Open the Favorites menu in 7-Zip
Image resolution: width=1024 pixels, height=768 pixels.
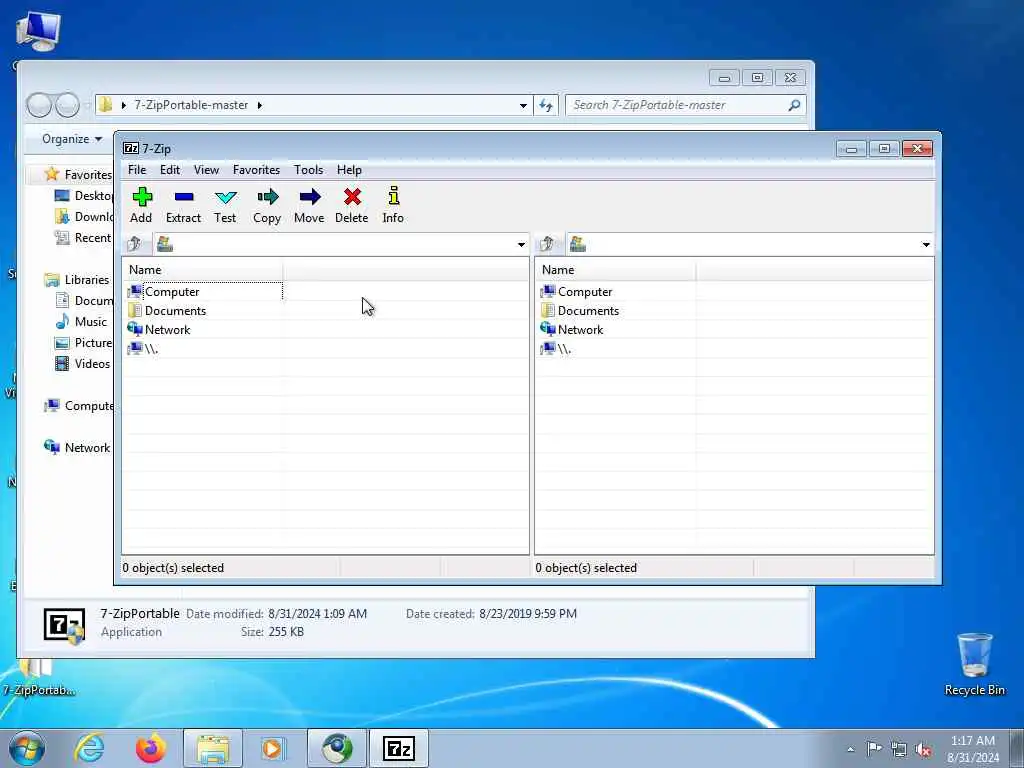pyautogui.click(x=256, y=170)
